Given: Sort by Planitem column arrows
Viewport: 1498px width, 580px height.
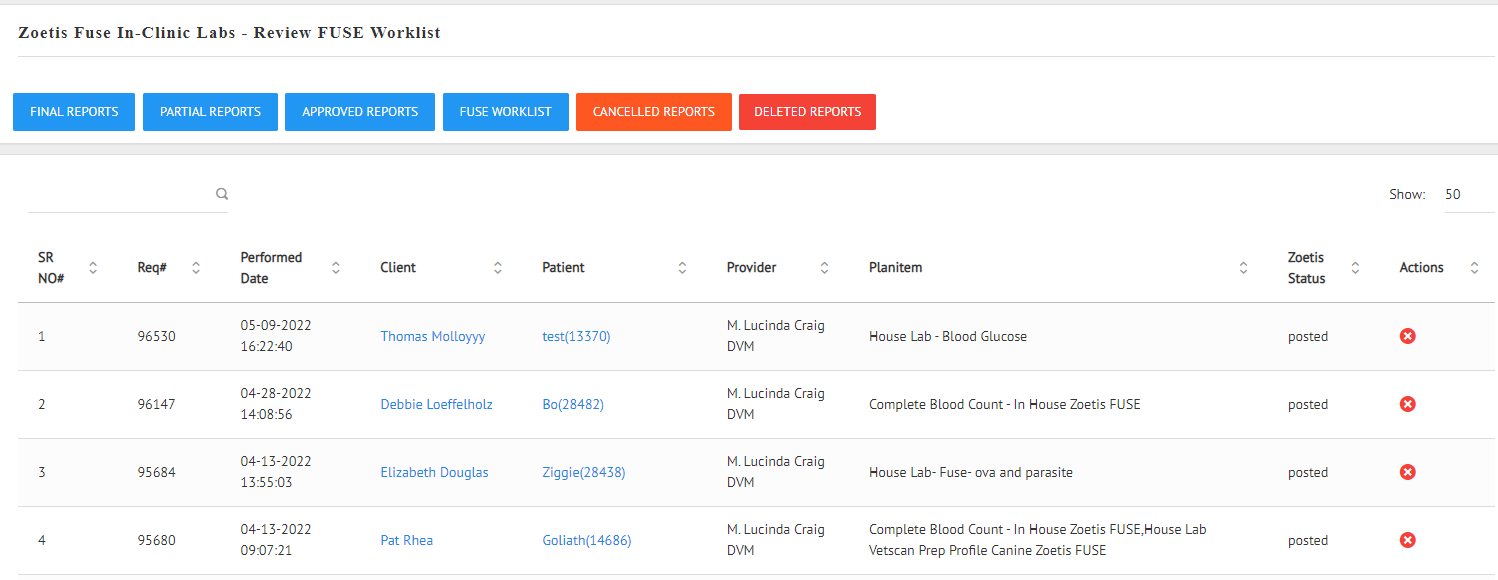Looking at the screenshot, I should point(1243,268).
